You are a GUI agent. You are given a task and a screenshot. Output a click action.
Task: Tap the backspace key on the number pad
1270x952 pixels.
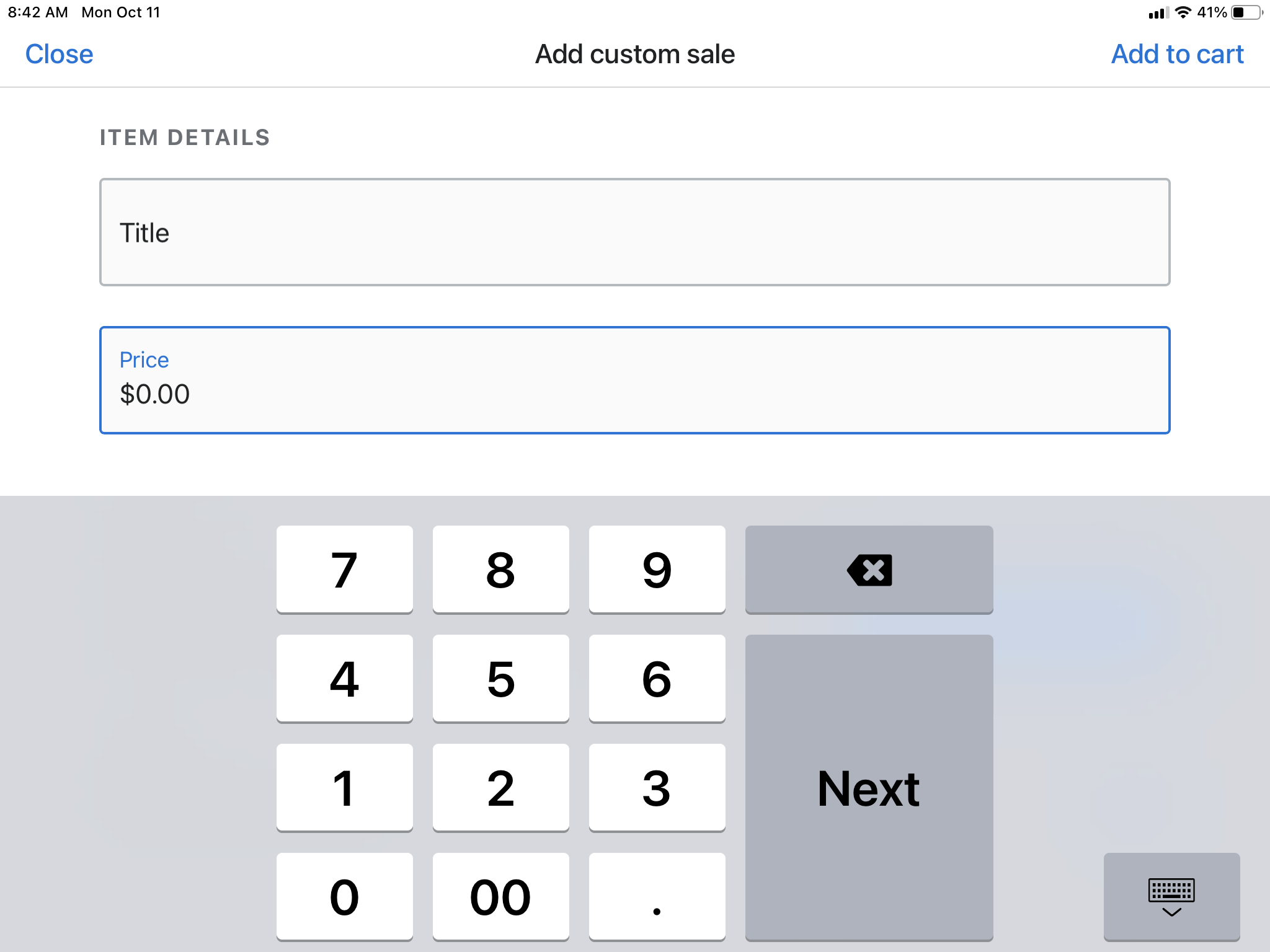(x=868, y=570)
